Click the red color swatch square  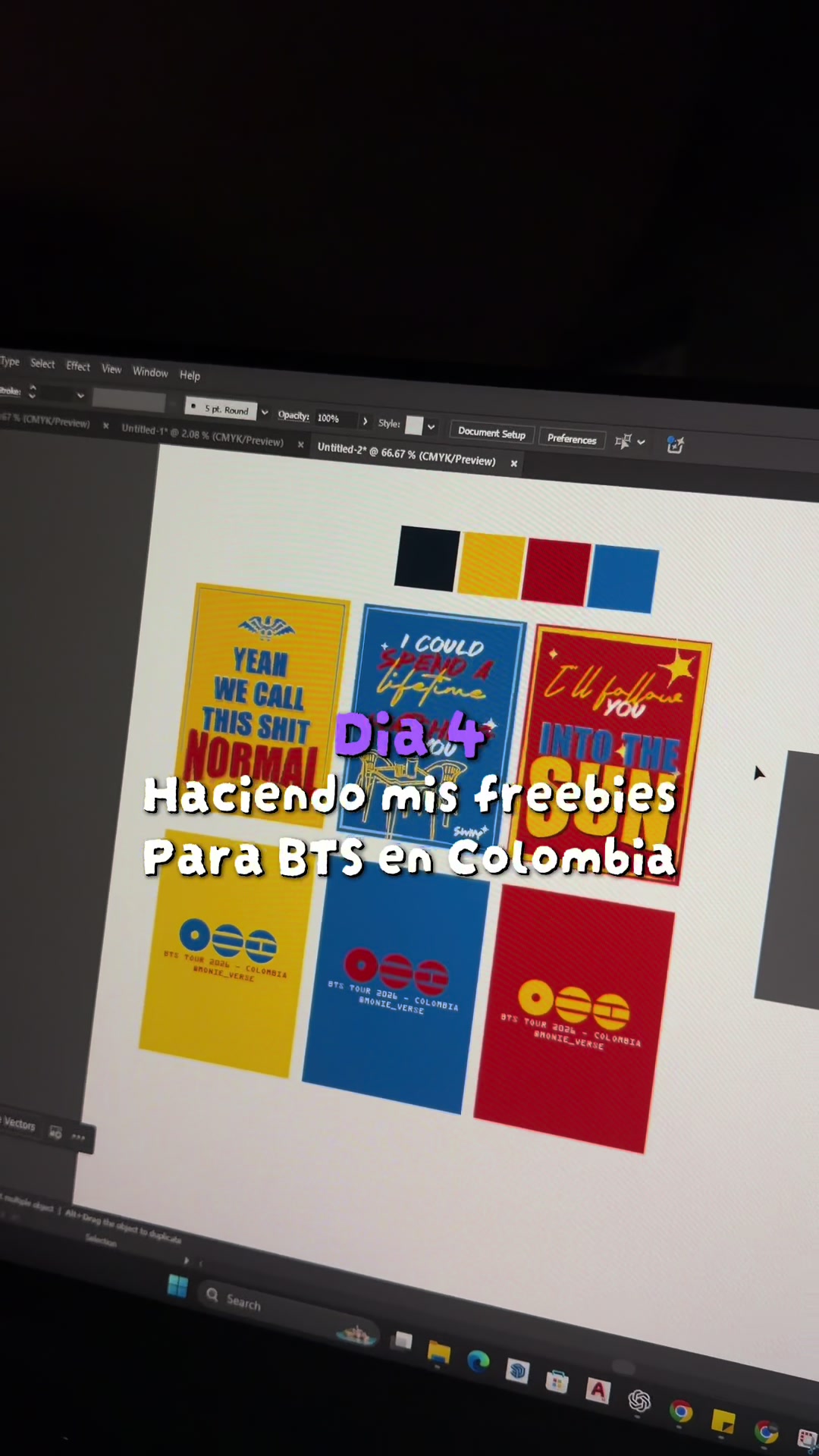pos(557,573)
